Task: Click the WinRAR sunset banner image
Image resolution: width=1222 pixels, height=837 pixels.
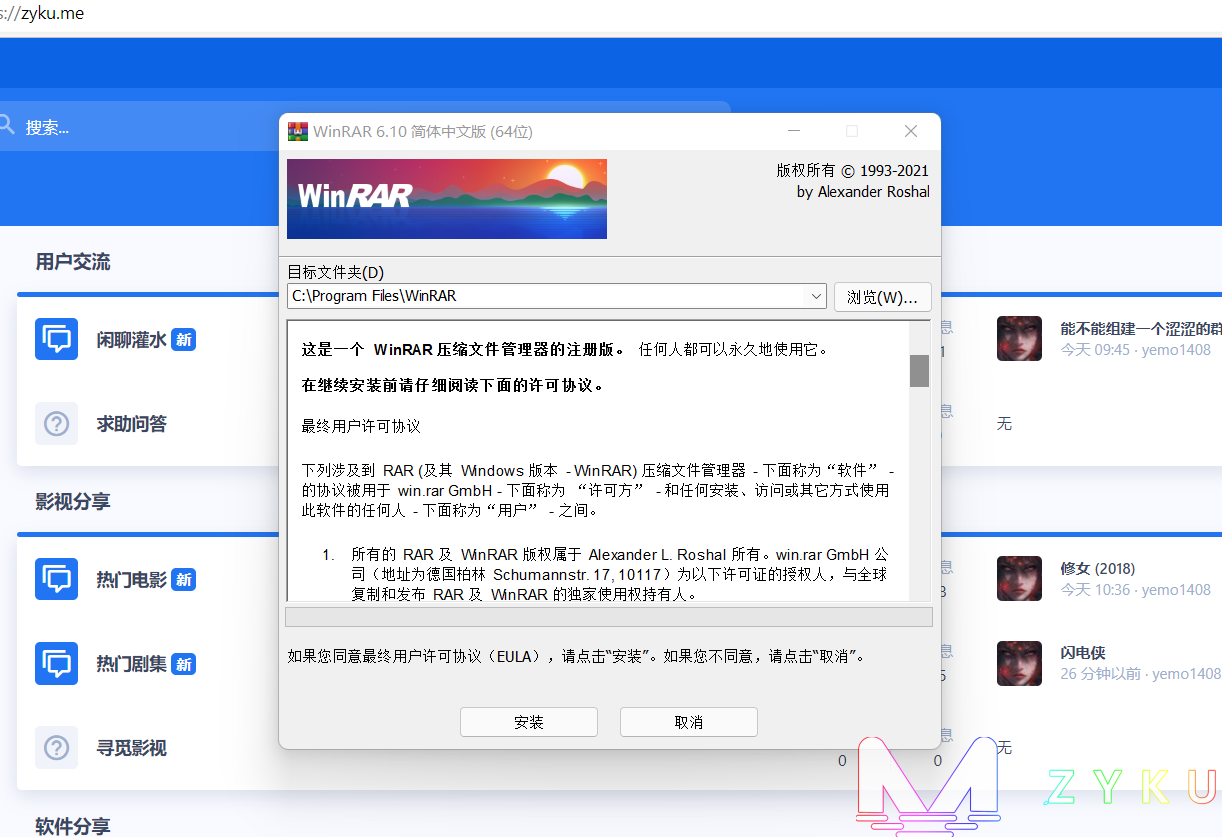Action: 446,199
